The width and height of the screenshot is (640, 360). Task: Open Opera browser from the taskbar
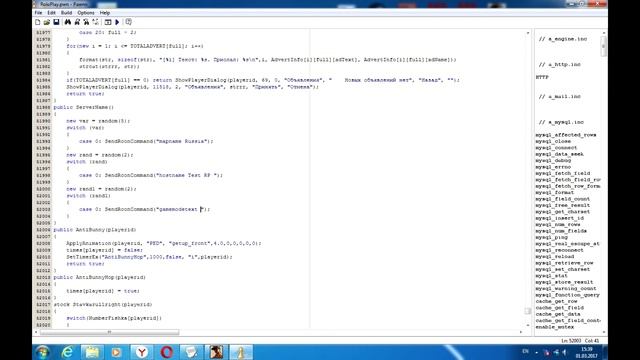(167, 352)
